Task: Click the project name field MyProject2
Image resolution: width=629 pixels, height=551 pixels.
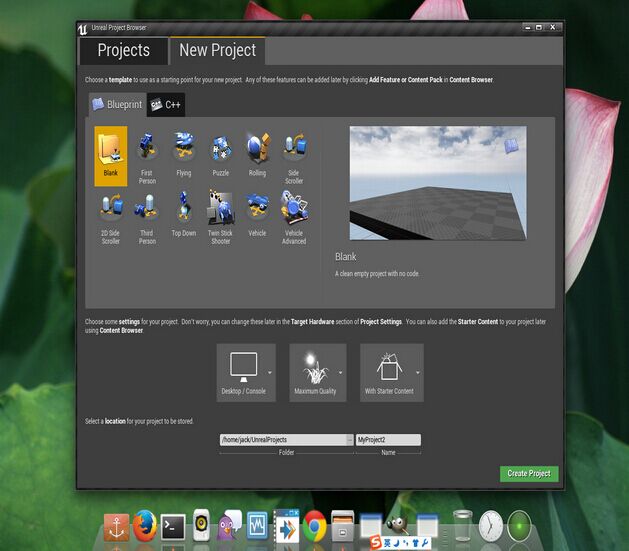Action: [388, 440]
